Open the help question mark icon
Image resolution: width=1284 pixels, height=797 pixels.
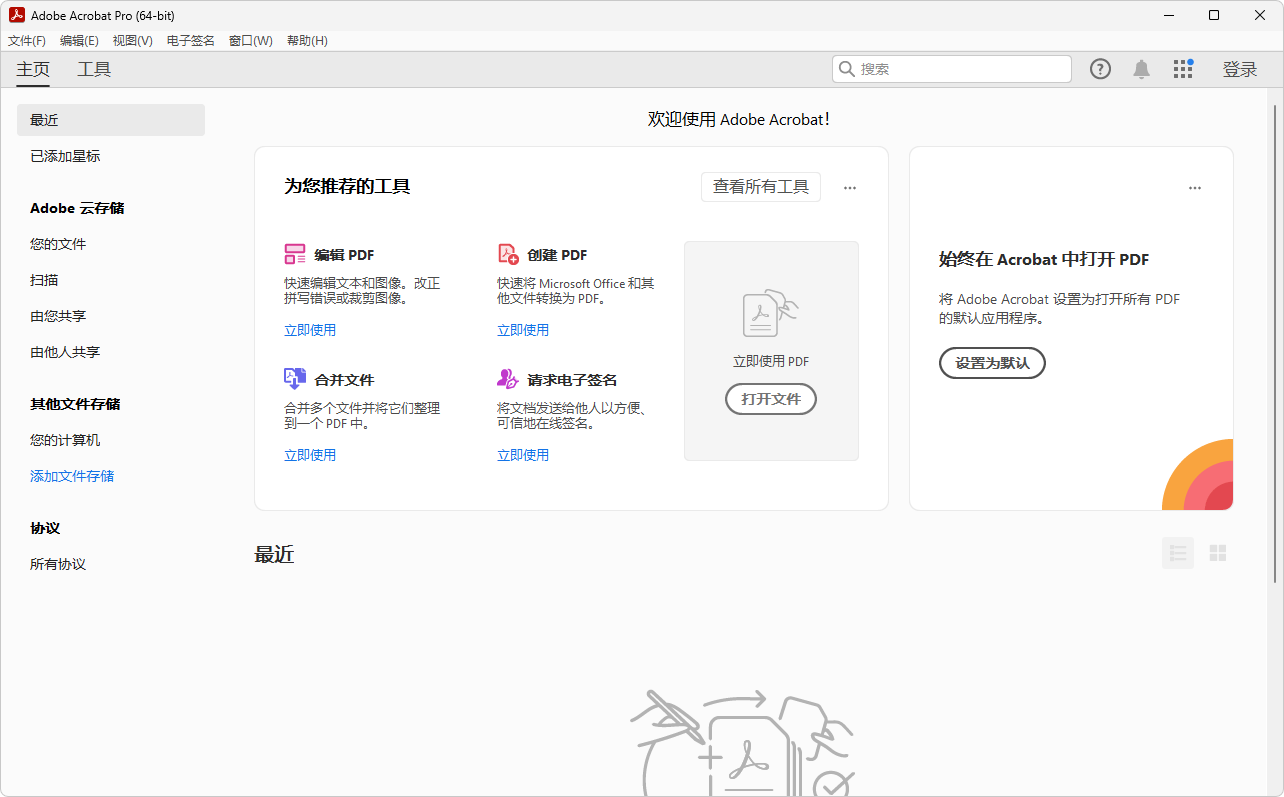1100,69
